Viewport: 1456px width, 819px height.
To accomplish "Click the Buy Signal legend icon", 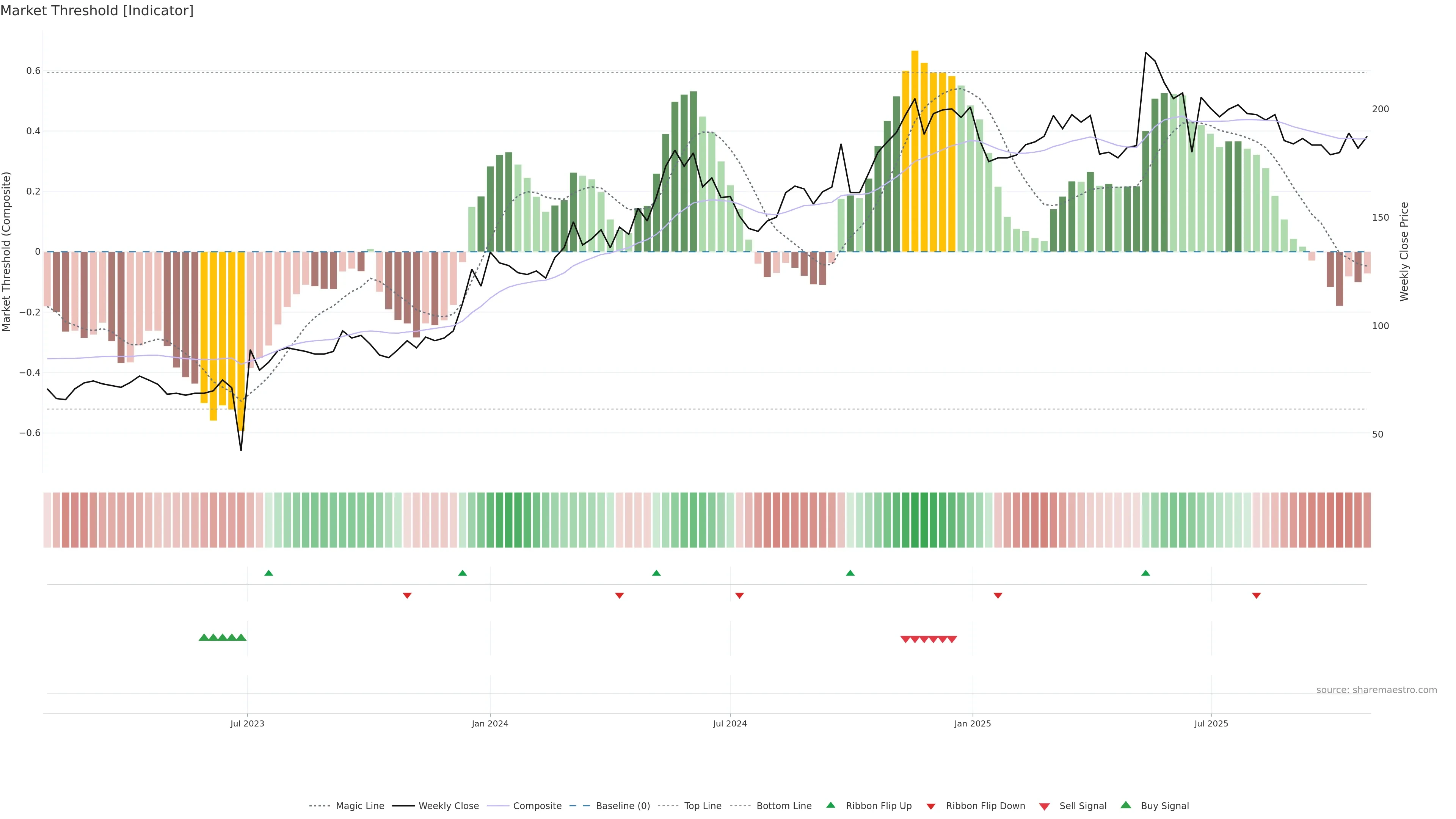I will (x=1126, y=805).
